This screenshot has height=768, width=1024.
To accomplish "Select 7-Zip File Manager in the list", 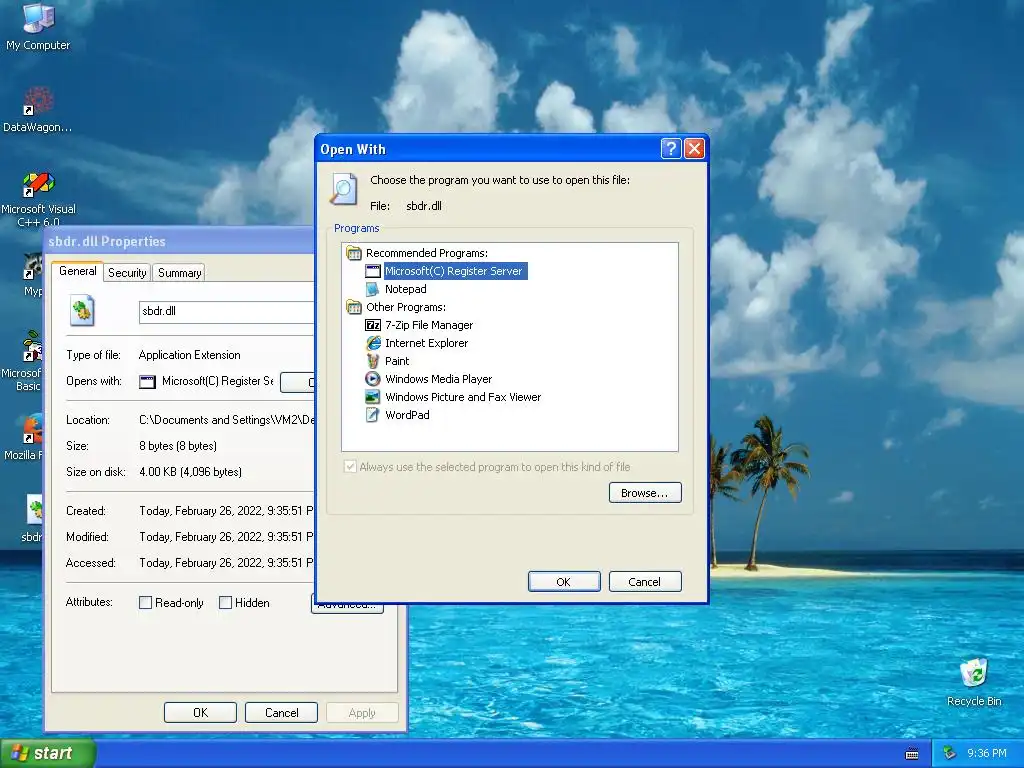I will click(x=429, y=325).
